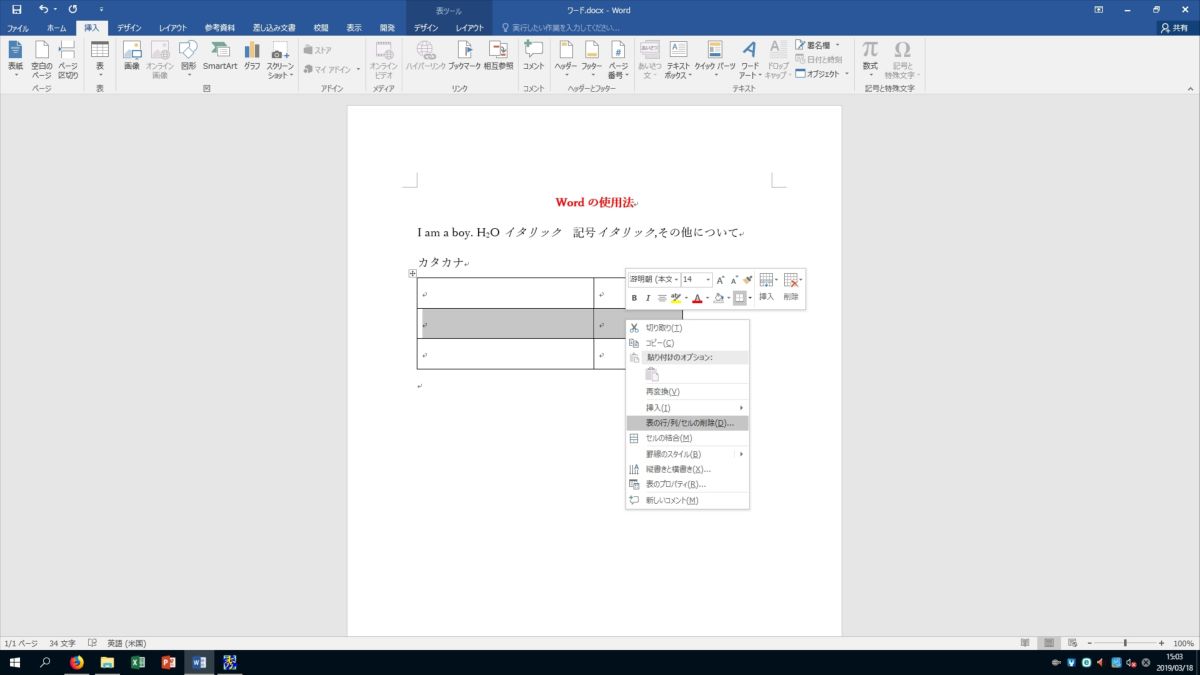
Task: Apply red font color from mini toolbar
Action: (697, 298)
